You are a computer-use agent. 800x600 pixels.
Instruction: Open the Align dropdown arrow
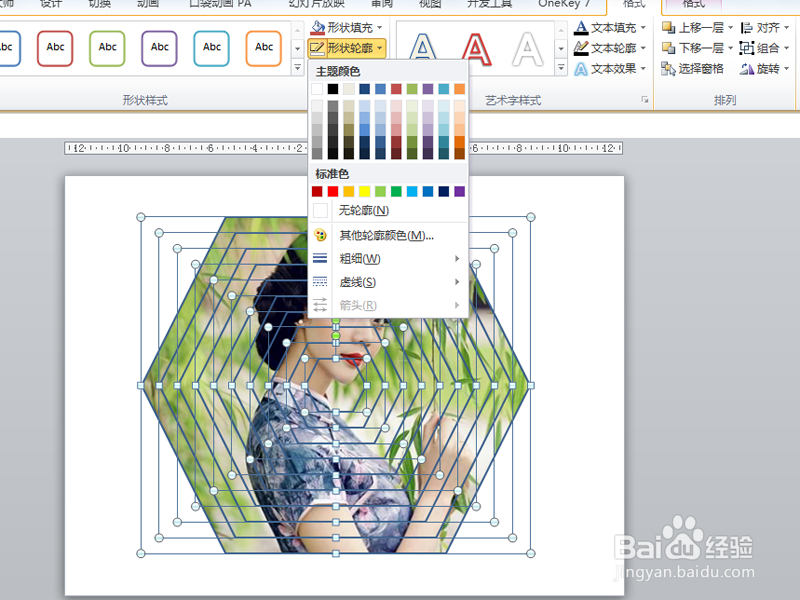(x=786, y=27)
